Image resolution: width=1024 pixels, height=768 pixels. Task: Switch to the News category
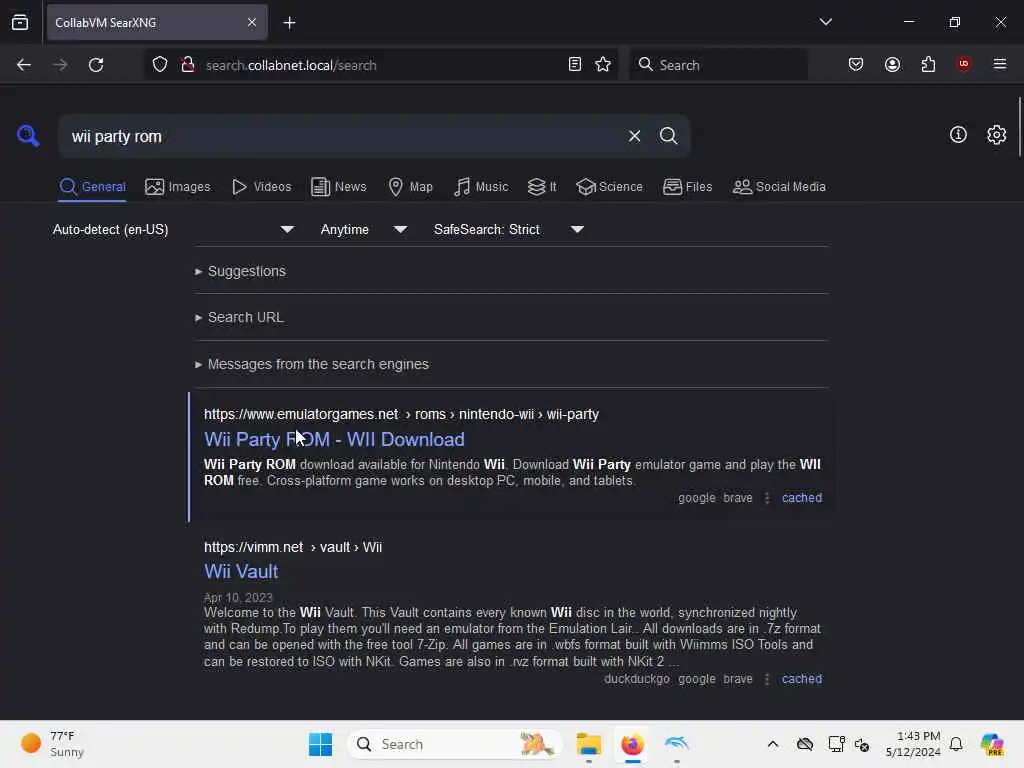point(339,187)
